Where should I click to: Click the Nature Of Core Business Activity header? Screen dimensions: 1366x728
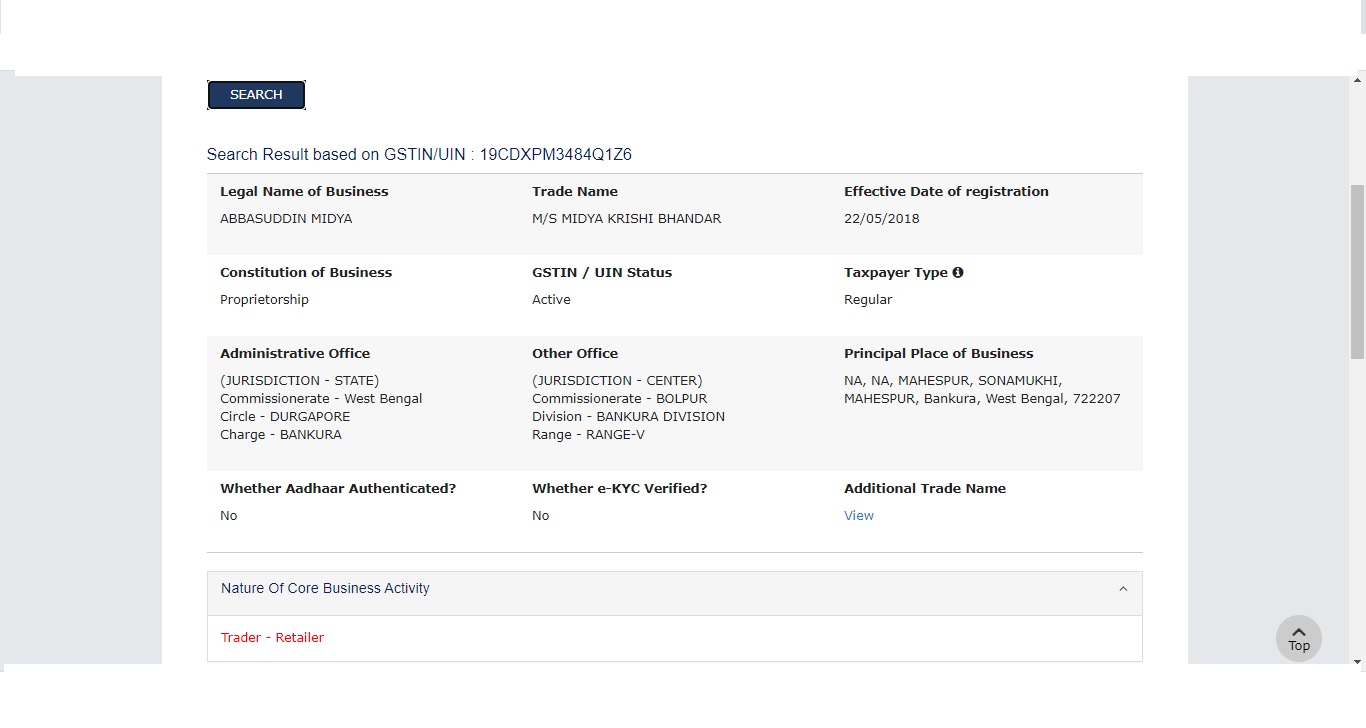[325, 589]
